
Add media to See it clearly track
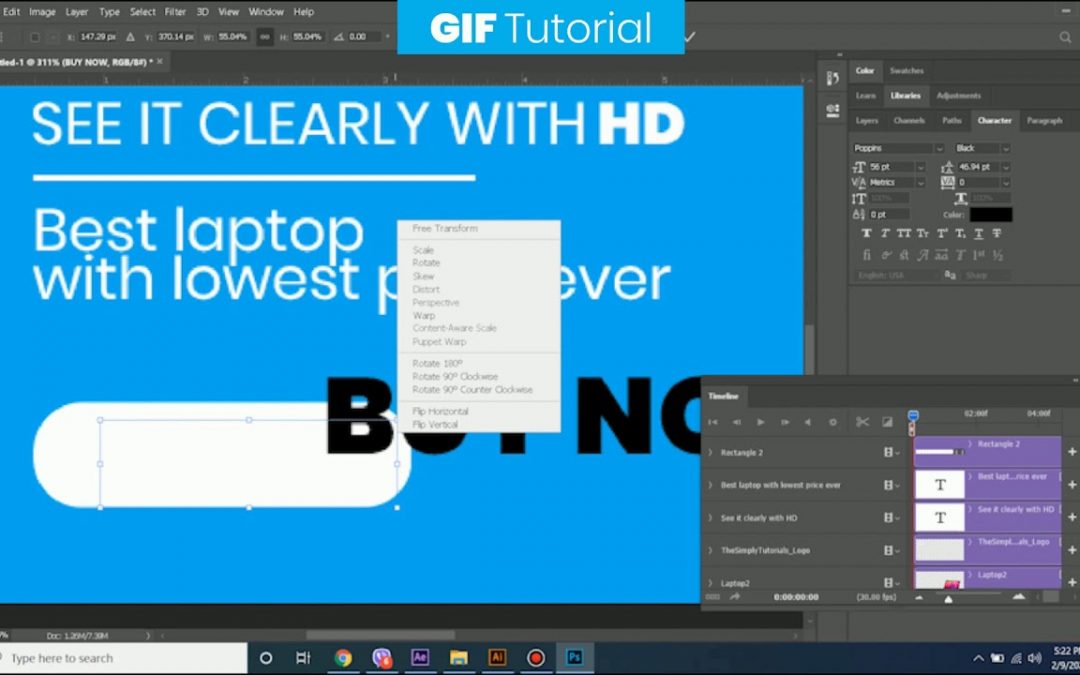(x=1072, y=517)
